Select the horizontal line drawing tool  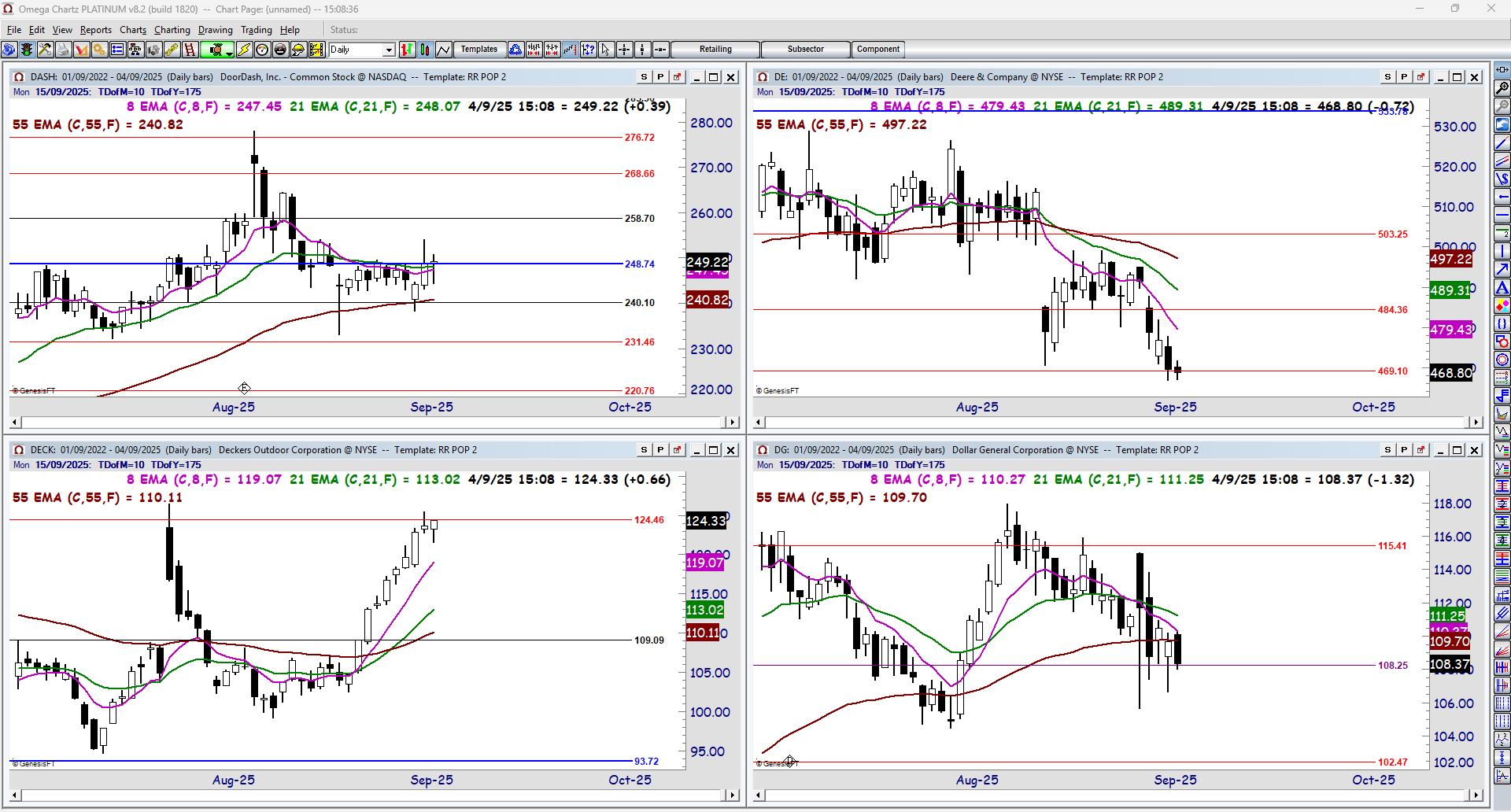tap(1502, 215)
